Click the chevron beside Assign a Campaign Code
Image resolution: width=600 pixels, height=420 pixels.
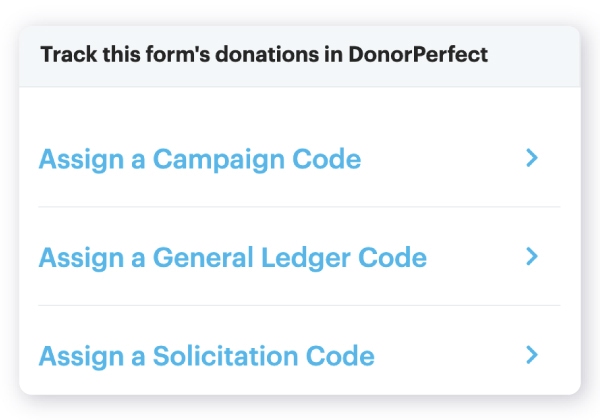coord(532,158)
